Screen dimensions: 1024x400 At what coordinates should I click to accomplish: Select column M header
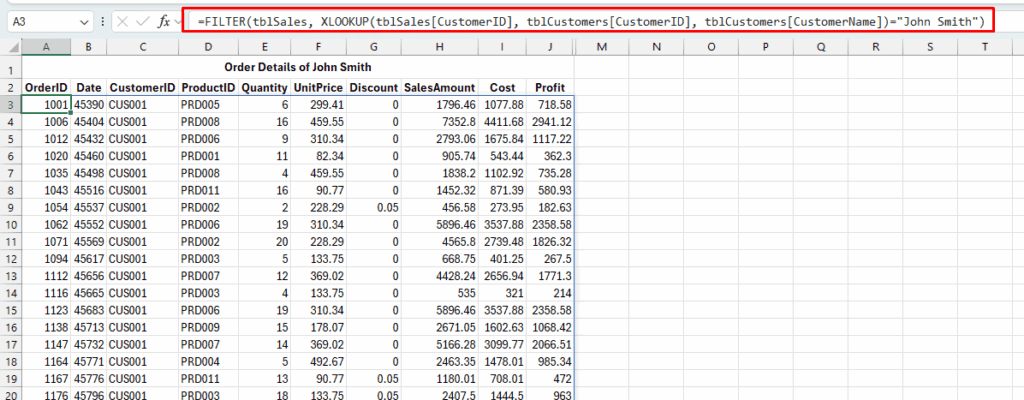coord(601,48)
